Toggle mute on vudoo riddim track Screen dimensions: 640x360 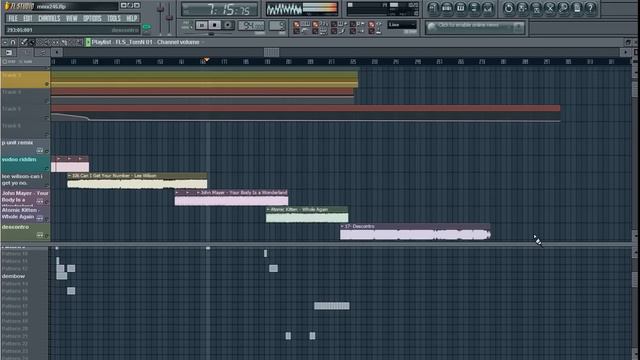(x=47, y=168)
